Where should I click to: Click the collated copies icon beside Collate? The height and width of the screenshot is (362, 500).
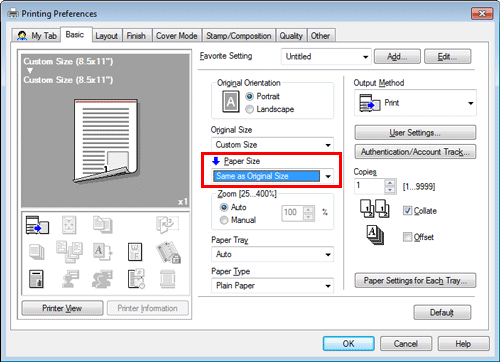pyautogui.click(x=375, y=209)
